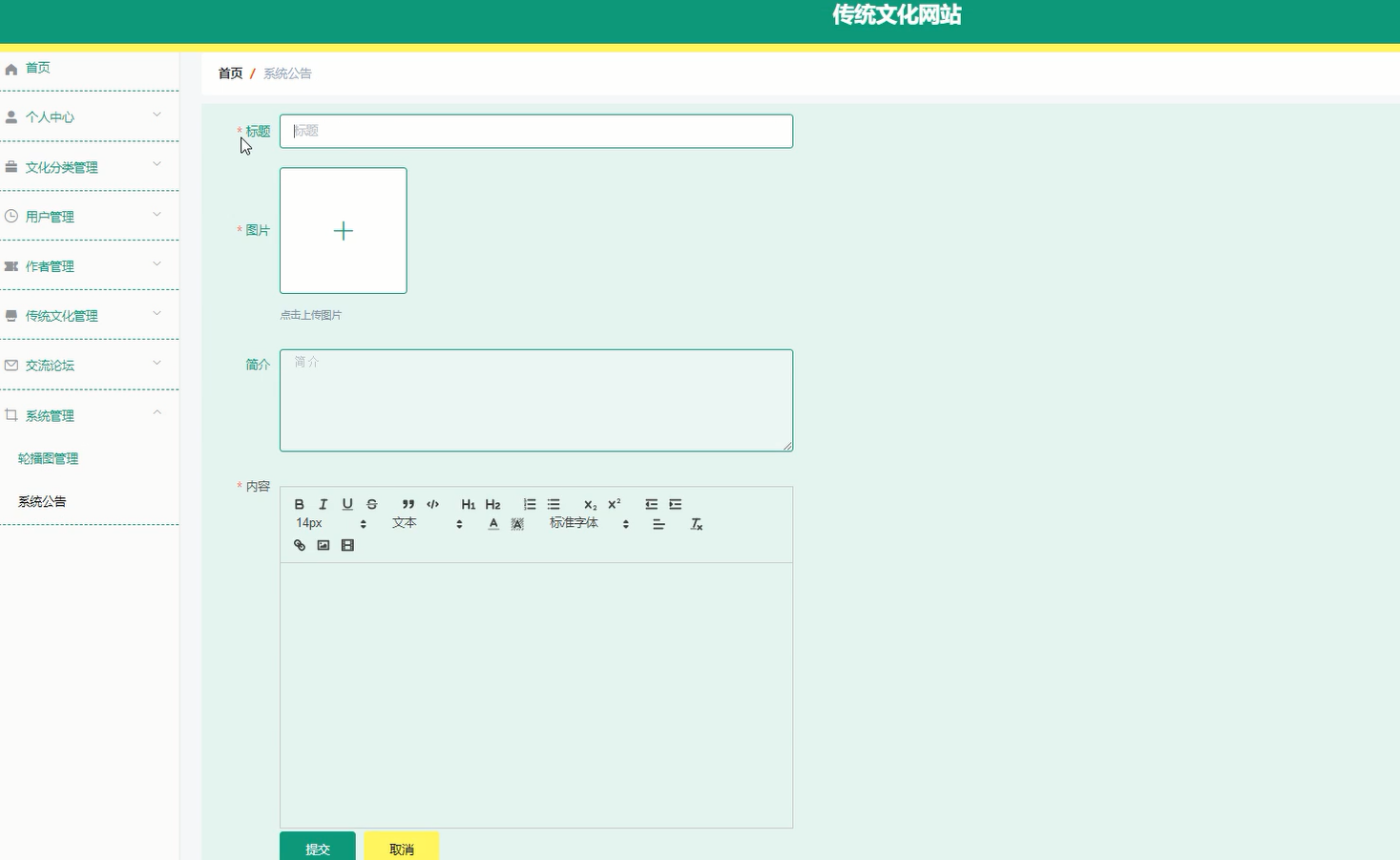Cancel the form with 取消 button
The image size is (1400, 860).
402,847
